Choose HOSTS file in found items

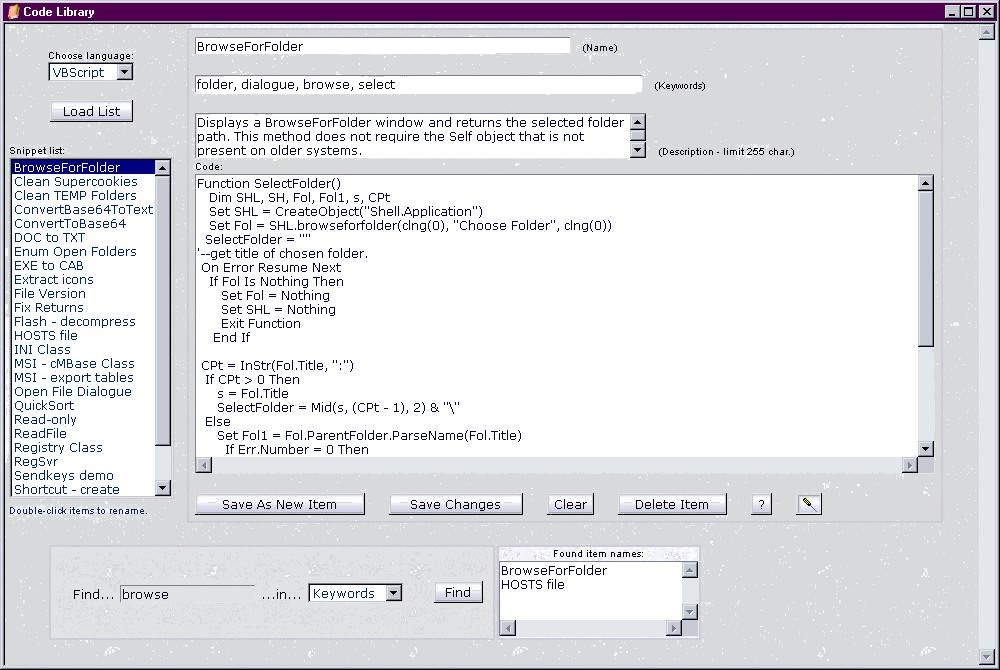pyautogui.click(x=532, y=585)
